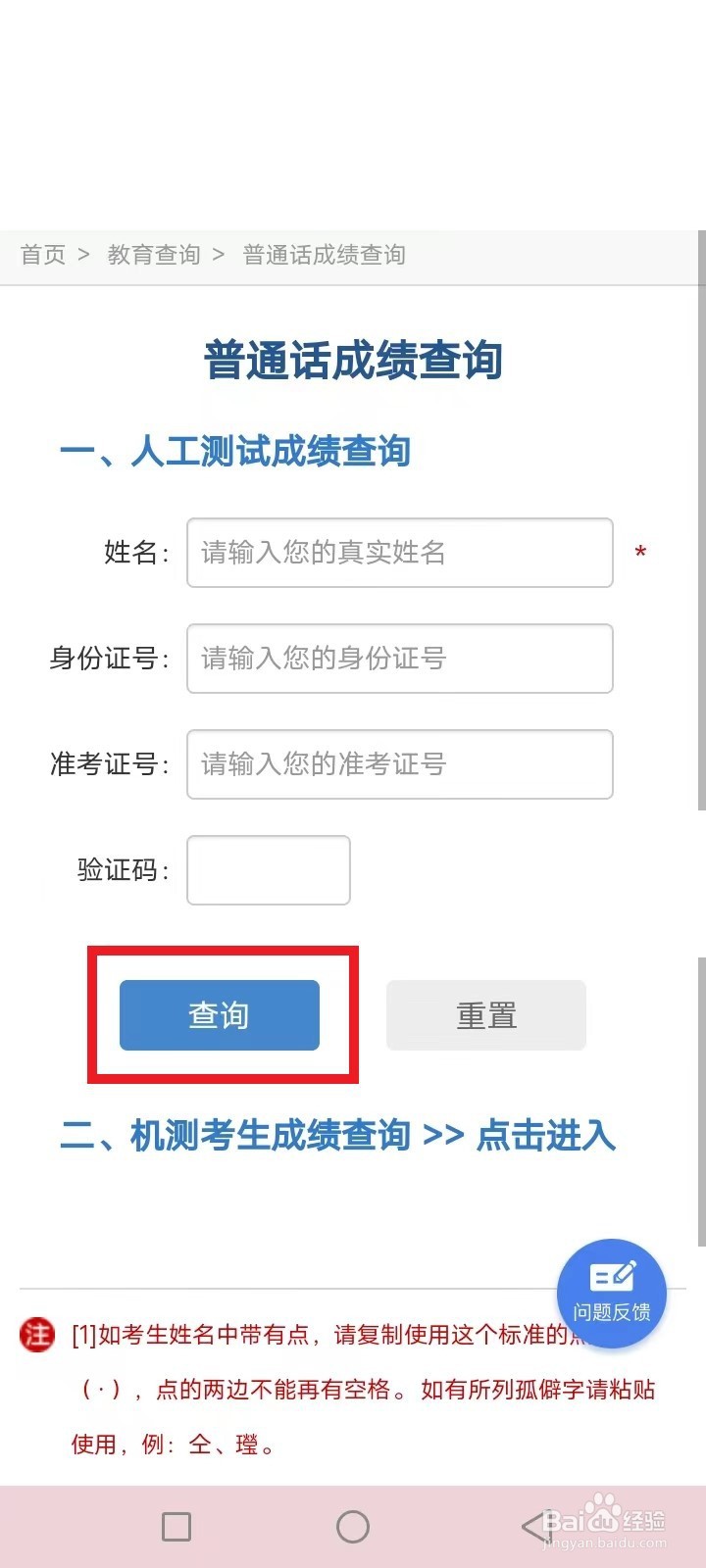Click the page vertical scrollbar
Screen dimensions: 706x1568
pos(701,519)
